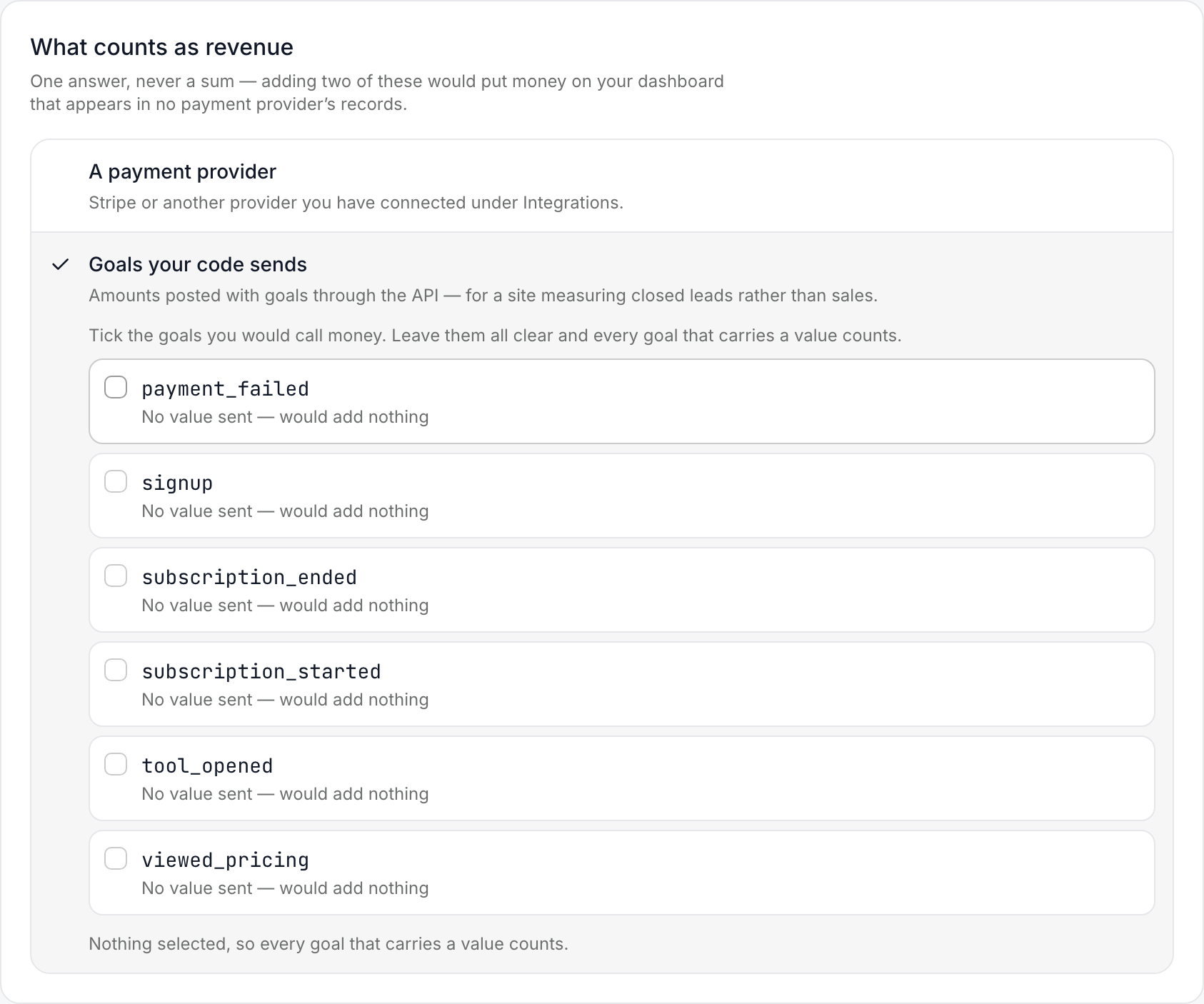Click the "Stripe or another provider" description
1204x1004 pixels.
click(x=356, y=203)
